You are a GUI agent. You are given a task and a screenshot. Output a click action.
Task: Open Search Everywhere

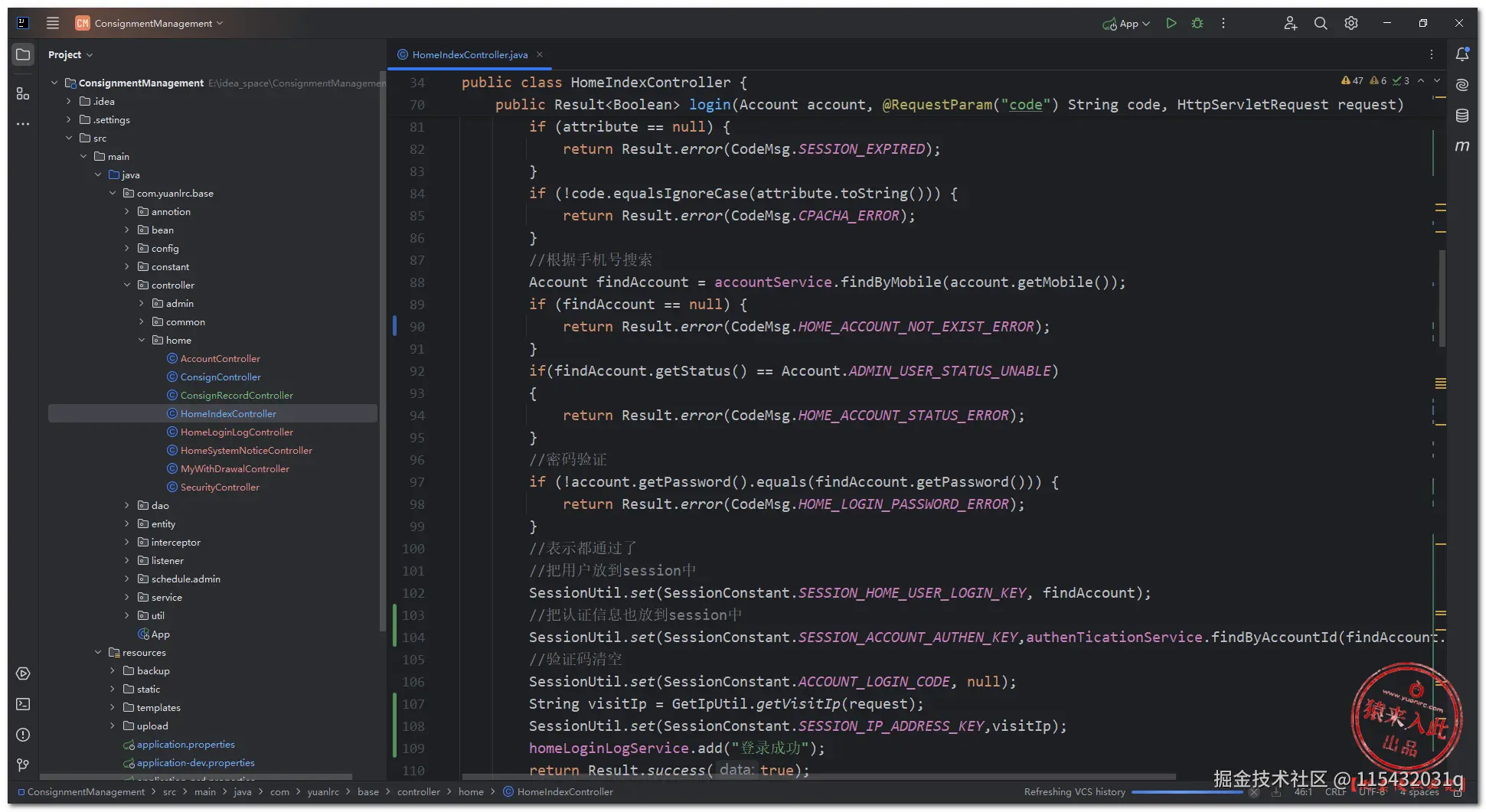coord(1321,23)
